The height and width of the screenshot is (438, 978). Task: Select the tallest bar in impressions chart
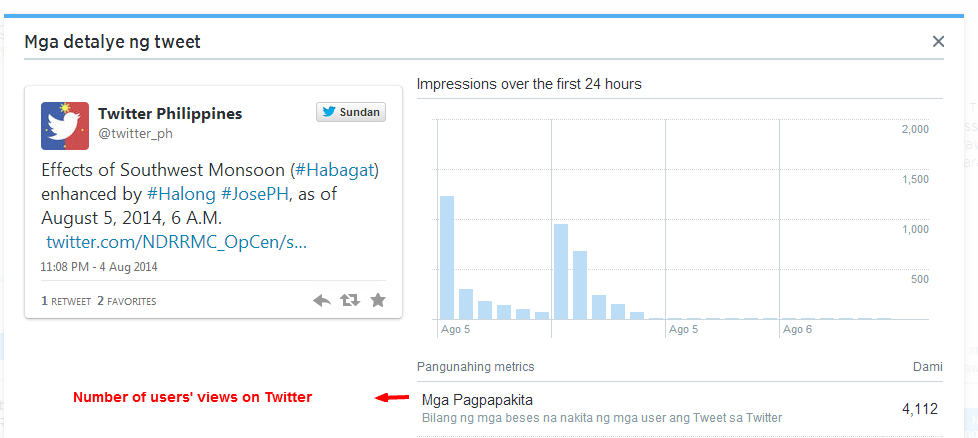[x=447, y=257]
